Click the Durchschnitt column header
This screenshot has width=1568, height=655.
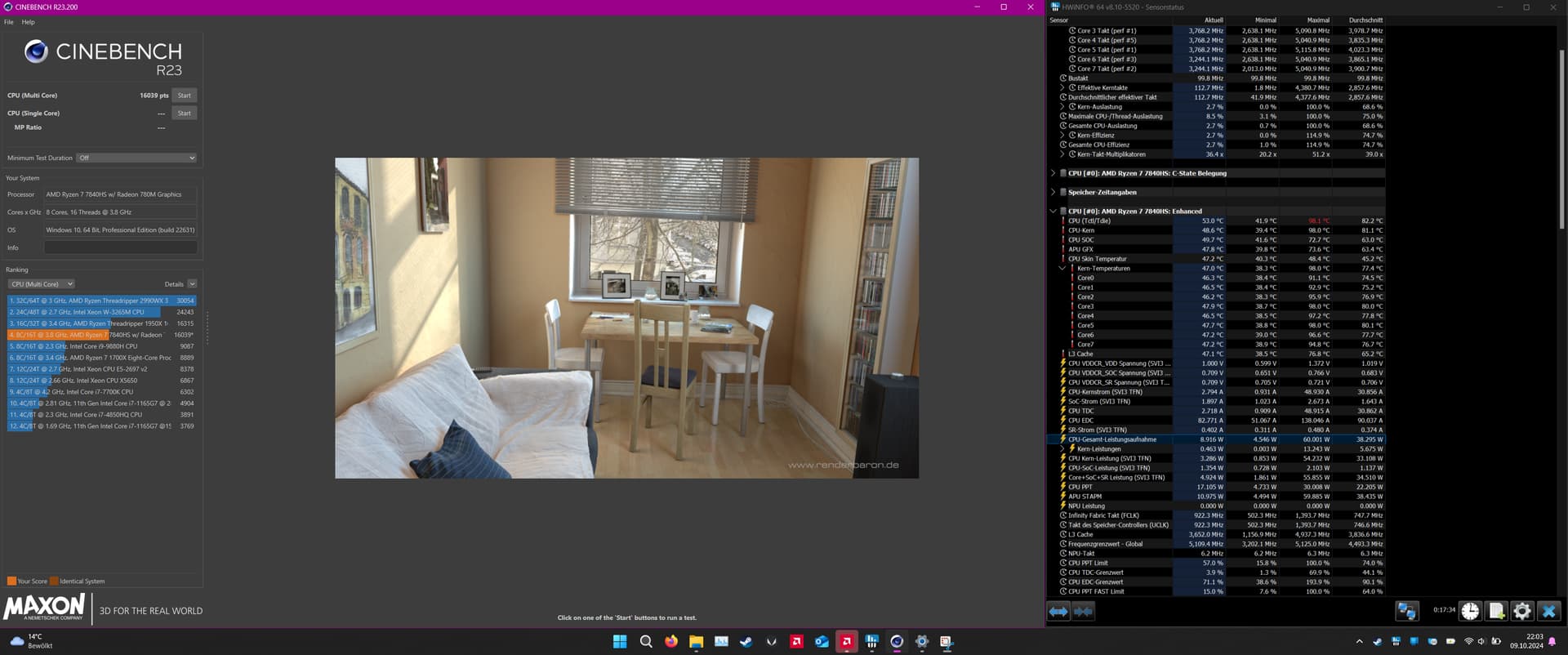(1358, 20)
